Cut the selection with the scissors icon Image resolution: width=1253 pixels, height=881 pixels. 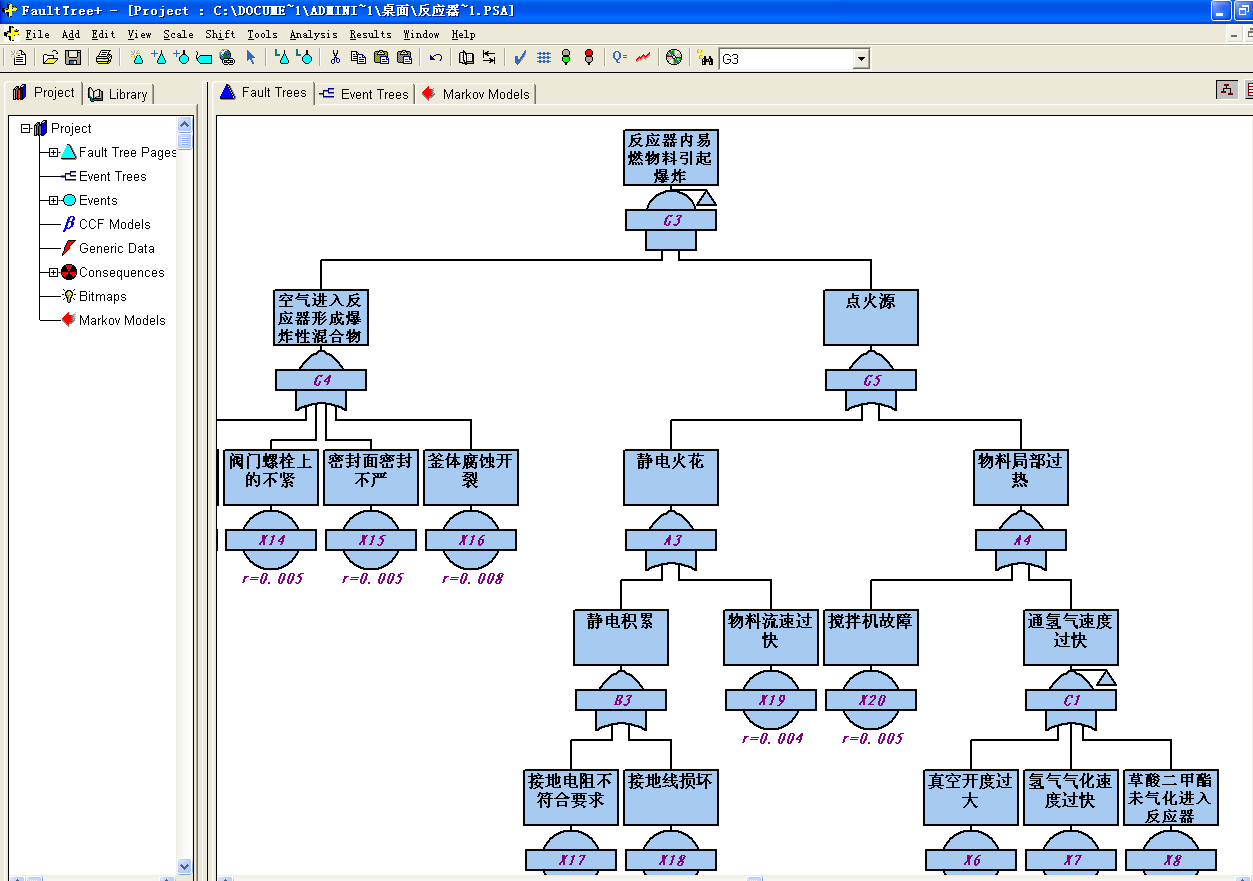coord(335,58)
